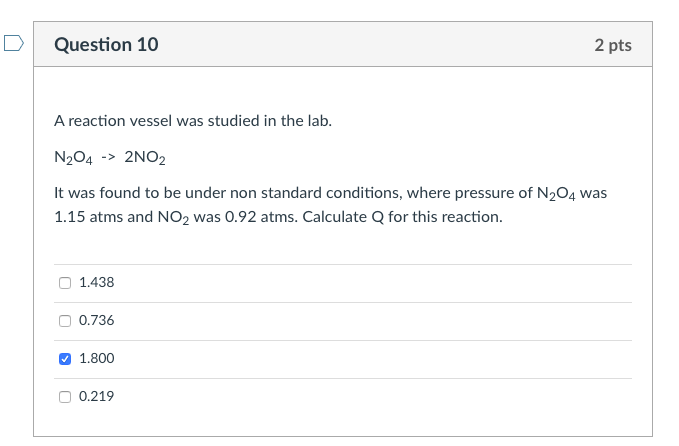Viewport: 679px width, 446px height.
Task: Flag Question 10 with the bookmark icon
Action: click(x=12, y=44)
